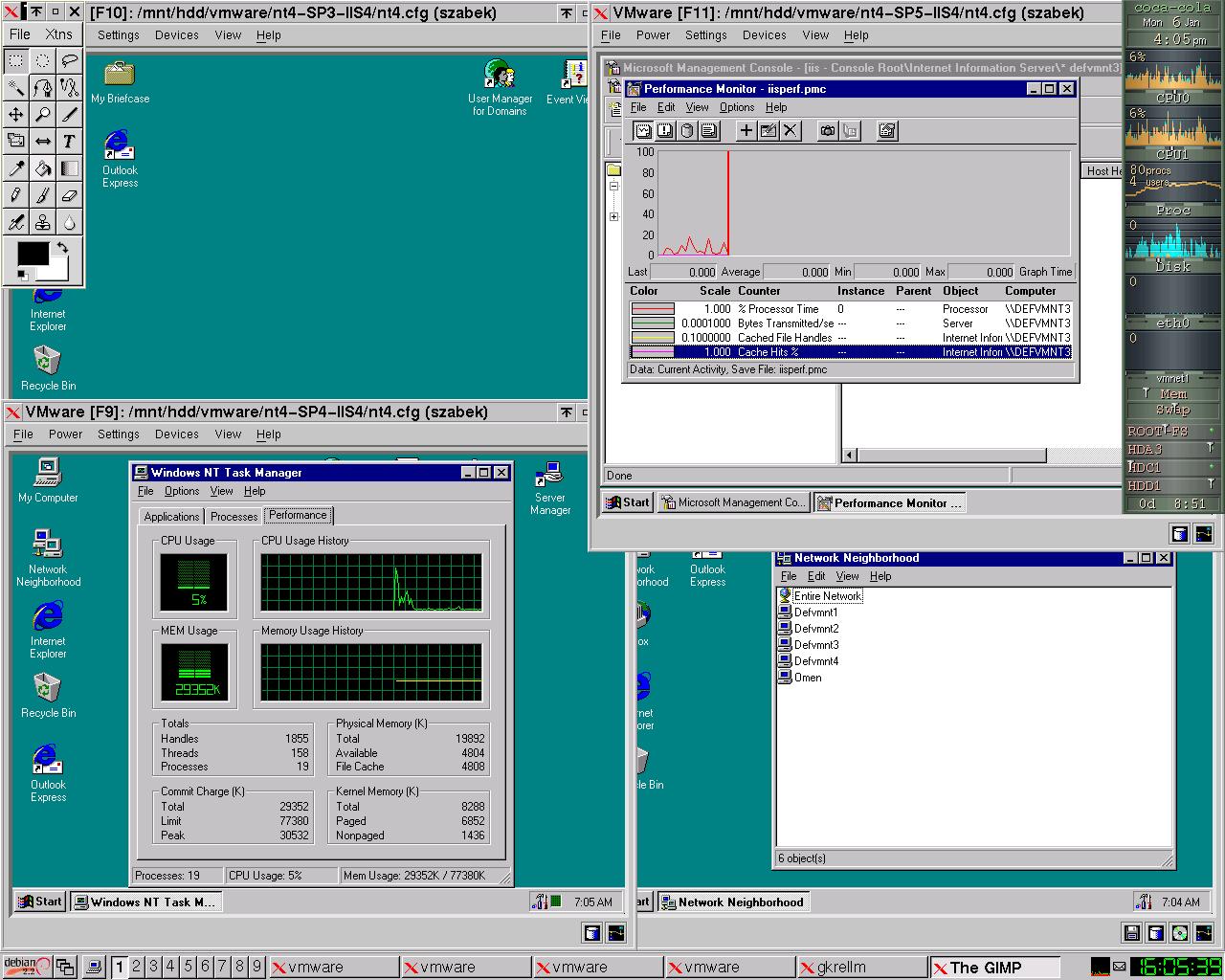Switch Performance Monitor to log view
Viewport: 1225px width, 980px height.
point(687,131)
